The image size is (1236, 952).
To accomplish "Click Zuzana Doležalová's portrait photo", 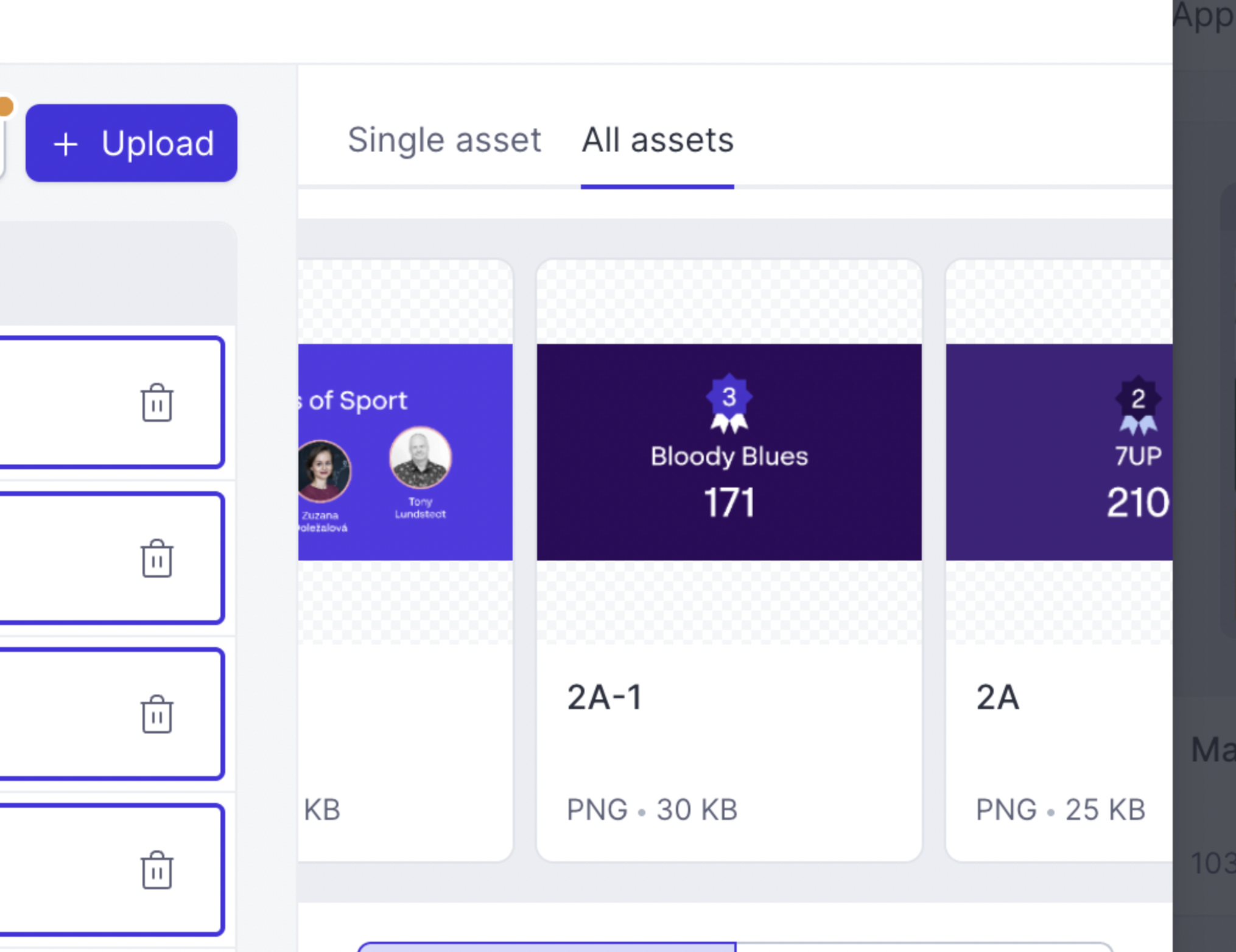I will (x=323, y=471).
